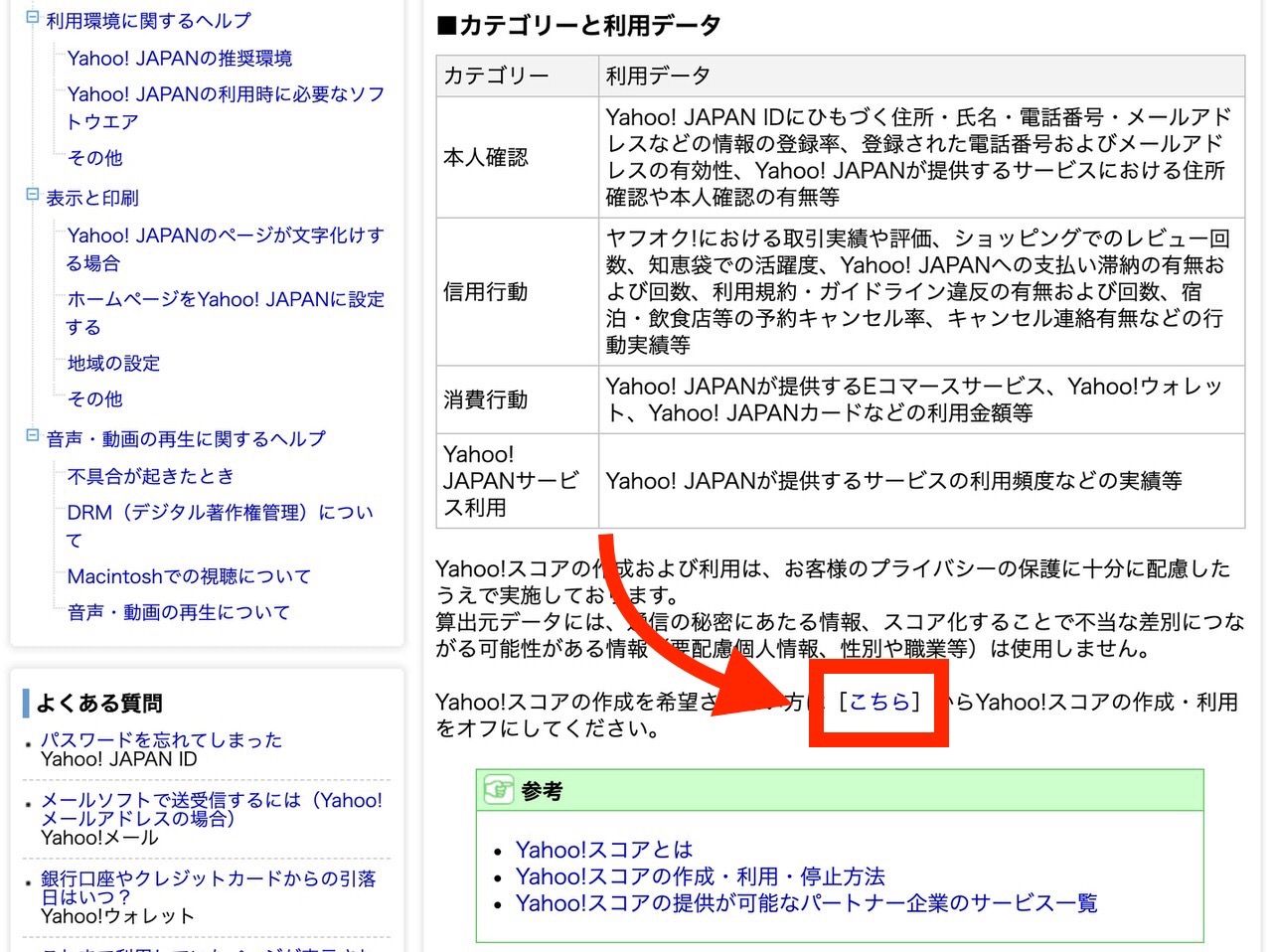This screenshot has width=1272, height=952.
Task: Open 不具合が起きたとき link
Action: [x=151, y=476]
